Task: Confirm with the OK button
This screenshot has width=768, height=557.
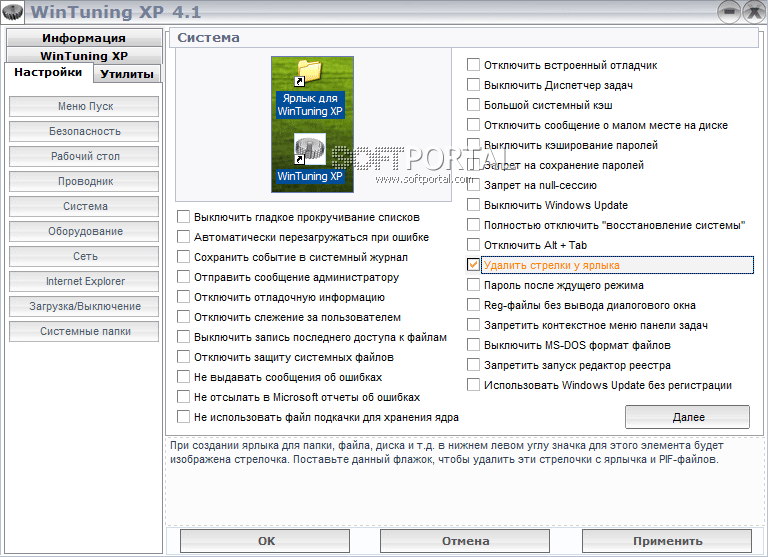Action: 265,541
